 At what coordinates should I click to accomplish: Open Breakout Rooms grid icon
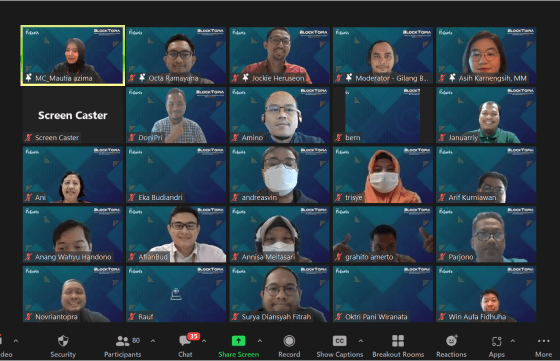(398, 341)
